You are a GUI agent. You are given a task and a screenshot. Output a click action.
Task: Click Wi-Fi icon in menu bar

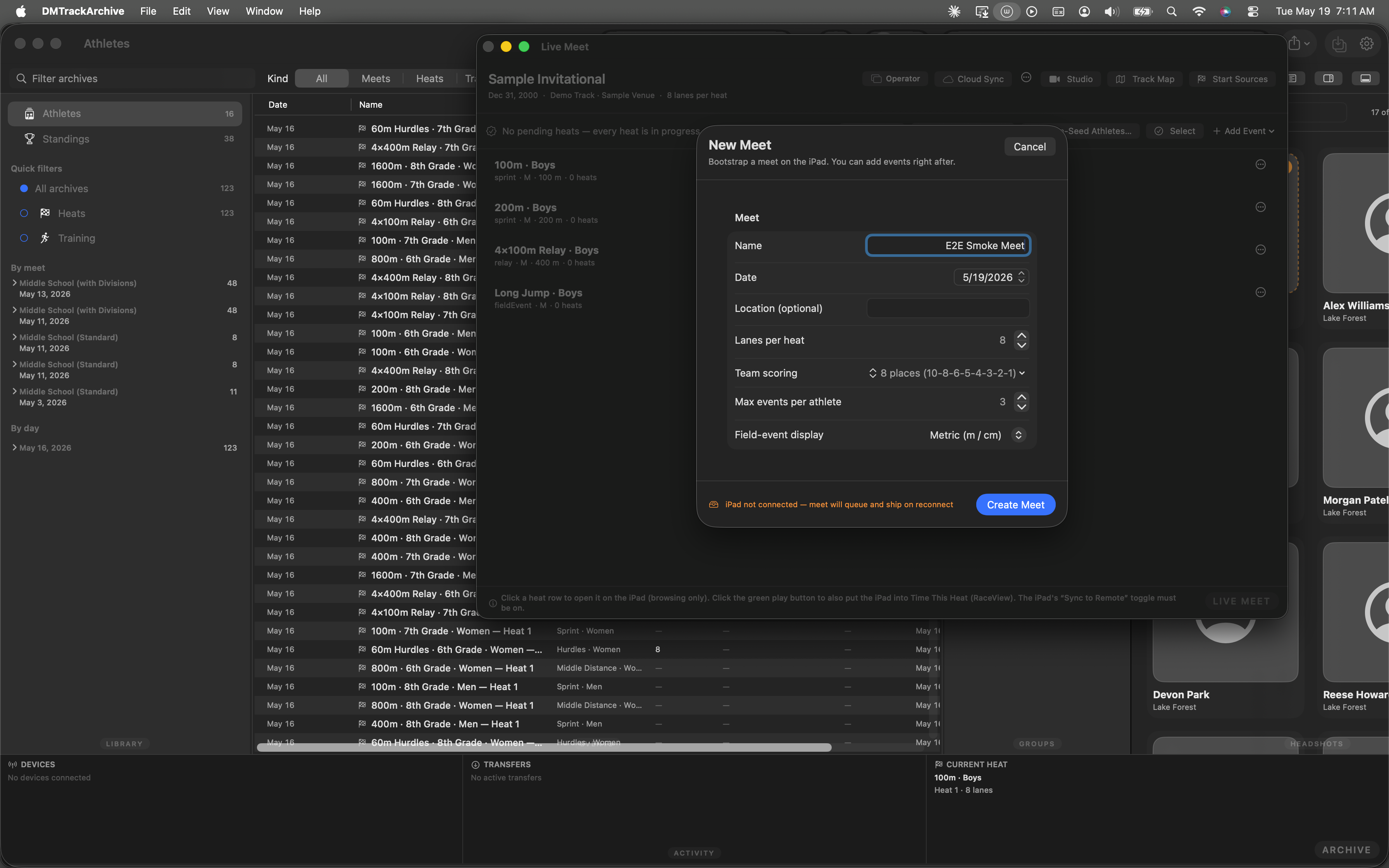tap(1198, 11)
